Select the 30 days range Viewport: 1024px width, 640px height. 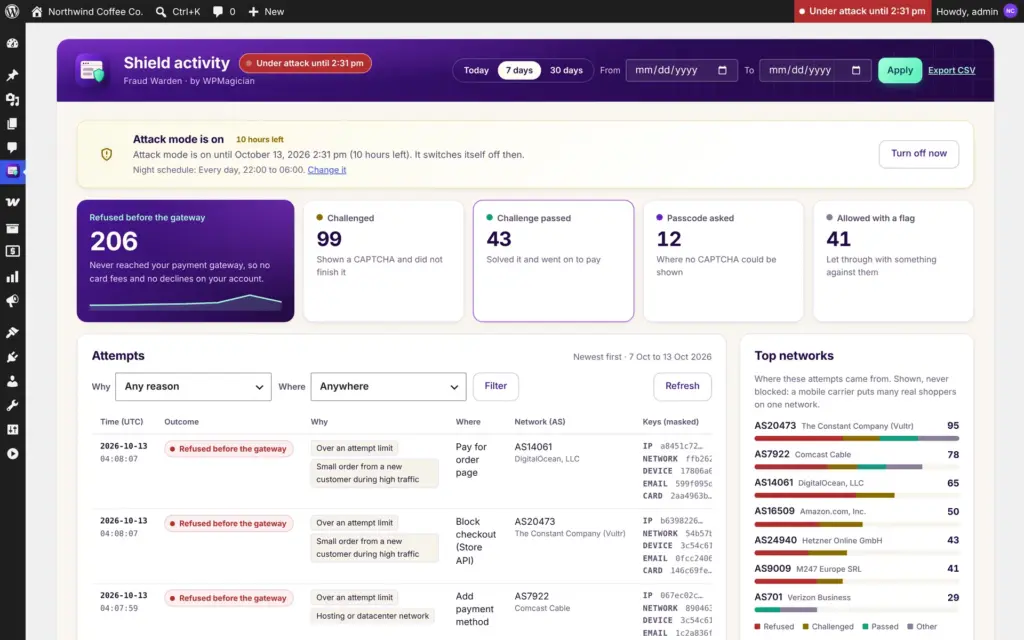pyautogui.click(x=566, y=71)
